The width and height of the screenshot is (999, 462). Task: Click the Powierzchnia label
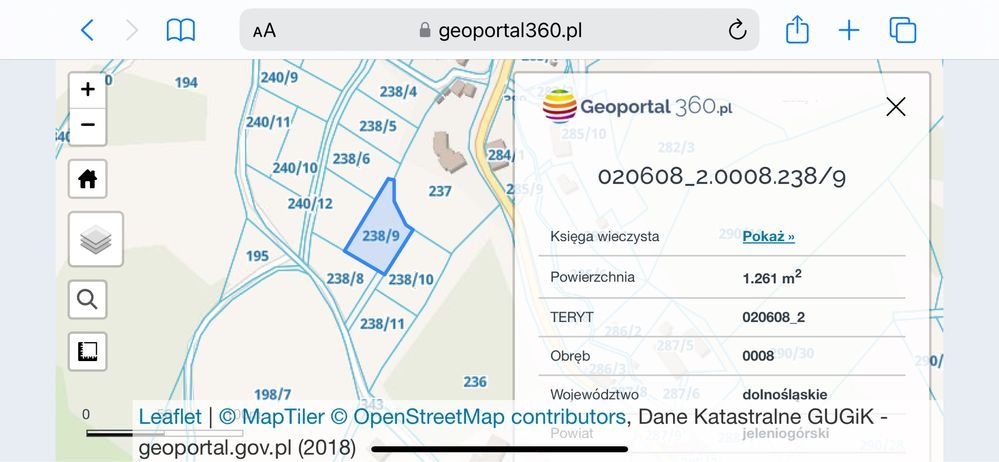593,277
